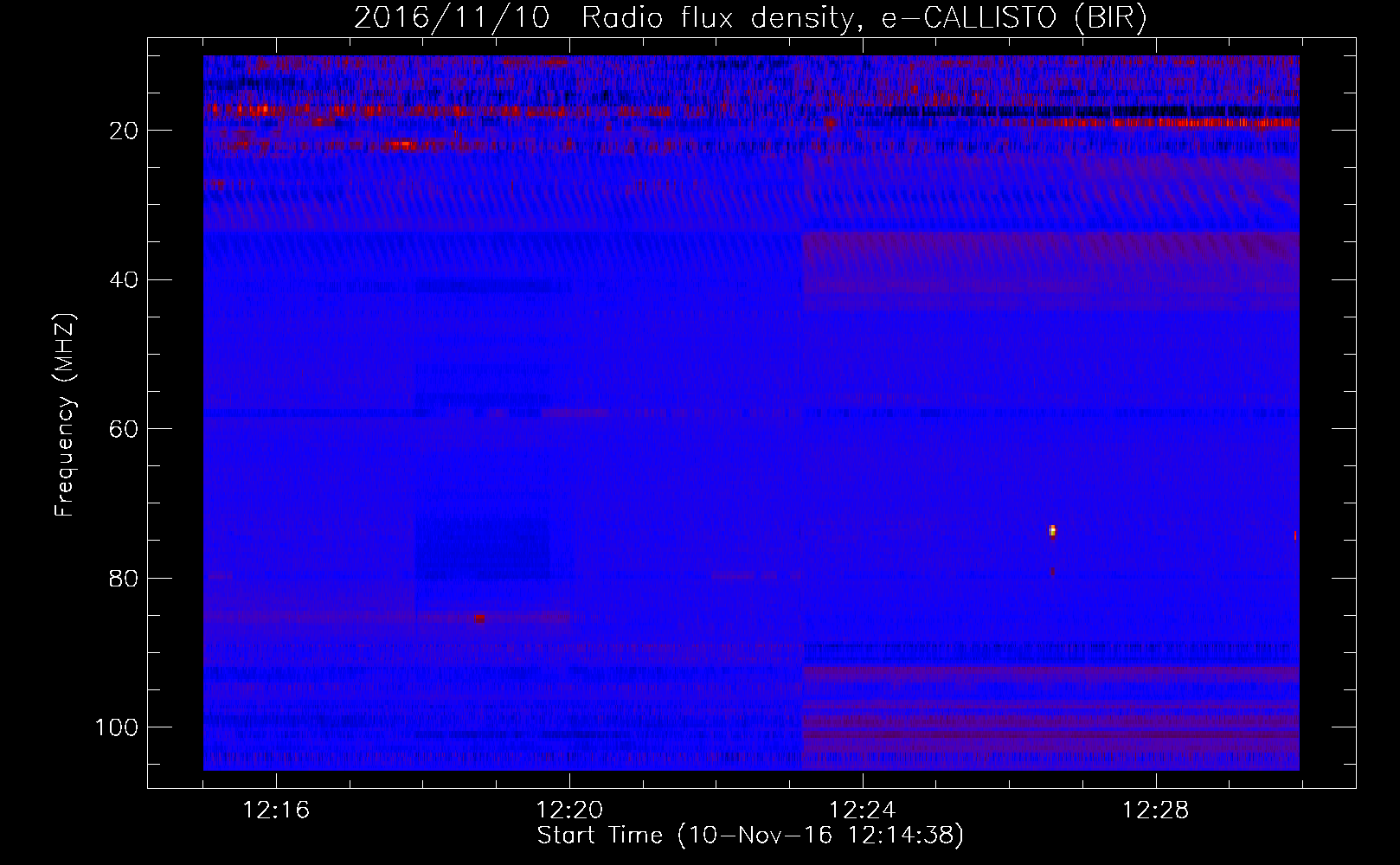Click the 'Frequency (MHZ)' axis label

(65, 414)
